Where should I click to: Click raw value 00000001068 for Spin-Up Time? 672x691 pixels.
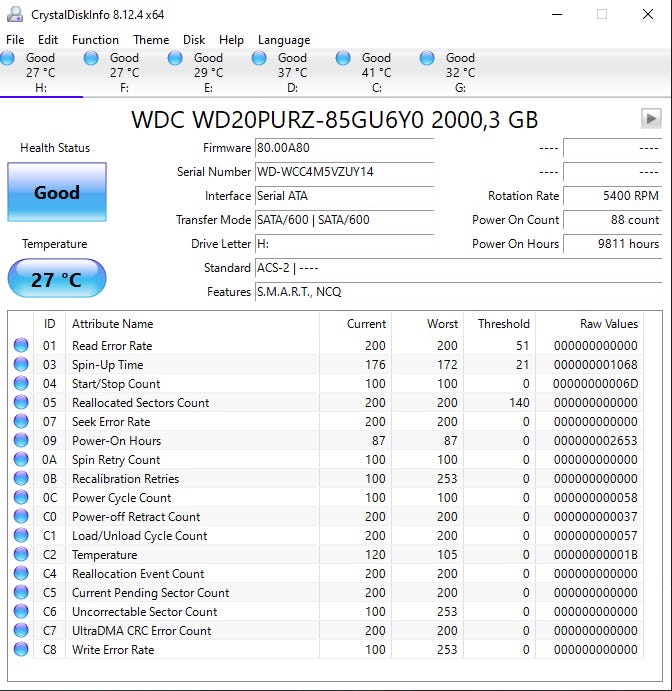(595, 364)
